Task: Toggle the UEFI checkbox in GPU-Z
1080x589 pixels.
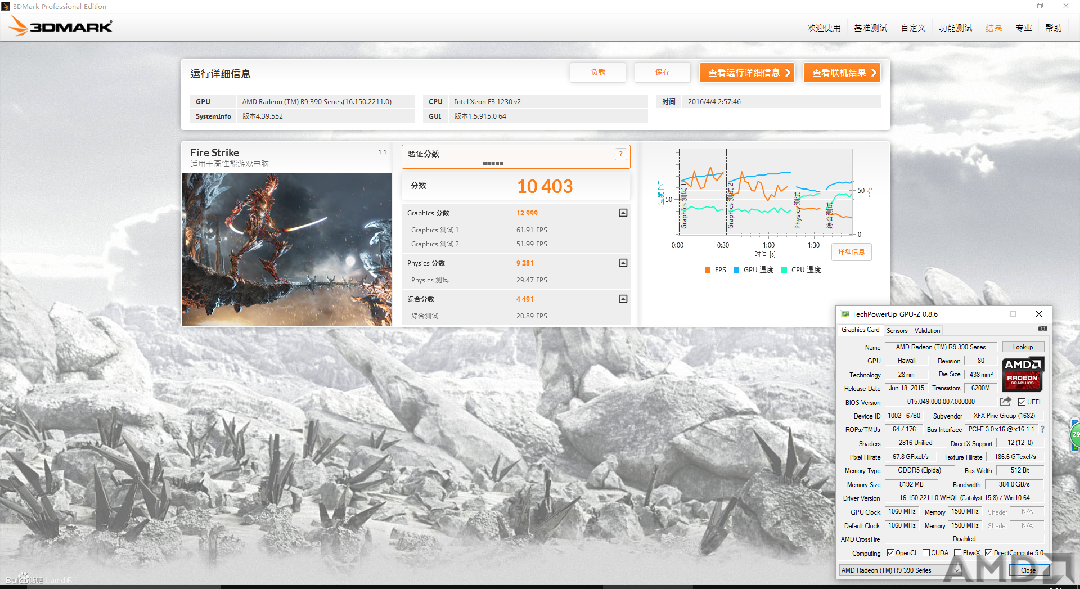Action: [1021, 402]
